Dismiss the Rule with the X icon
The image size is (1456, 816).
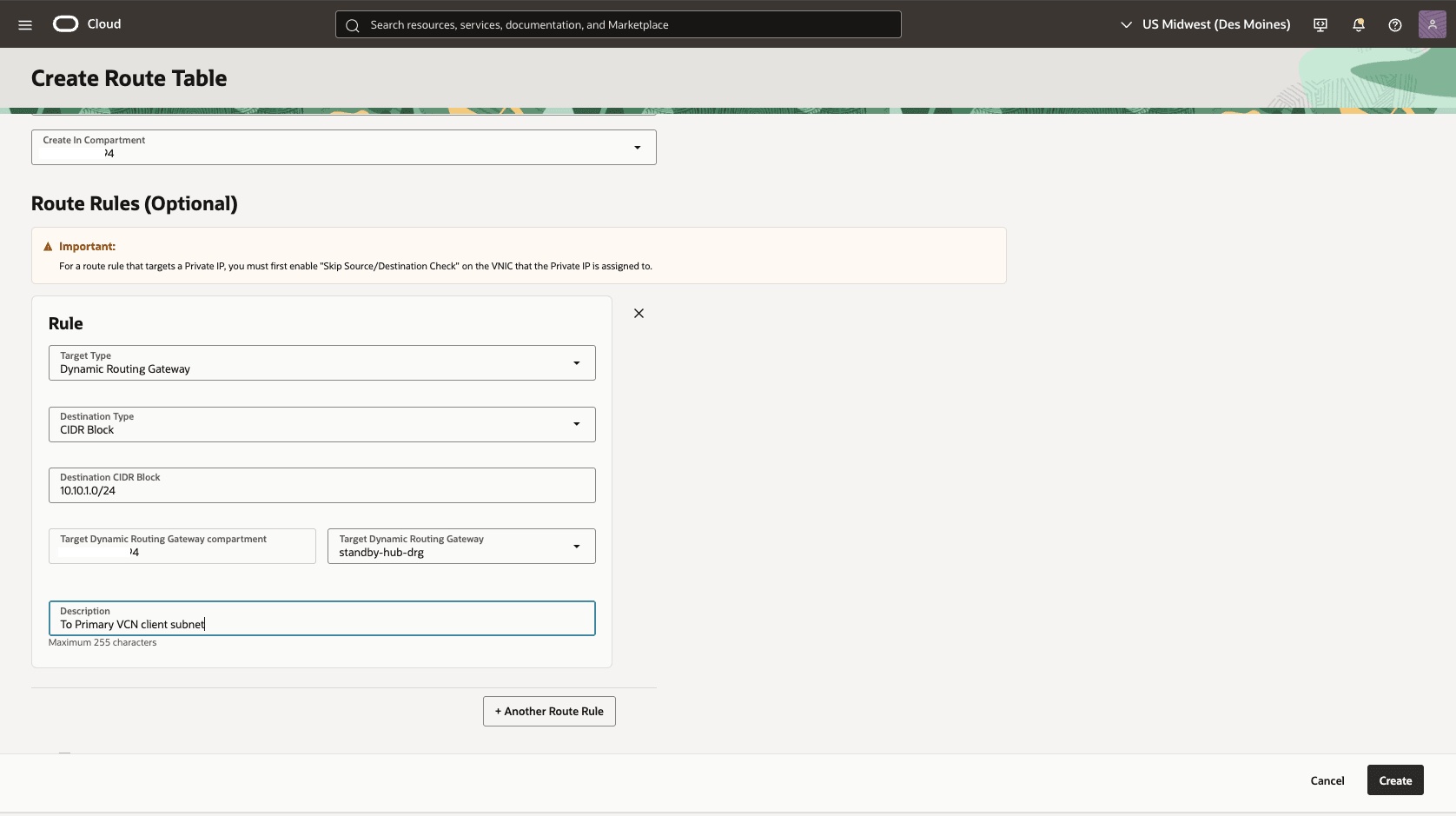[x=639, y=313]
